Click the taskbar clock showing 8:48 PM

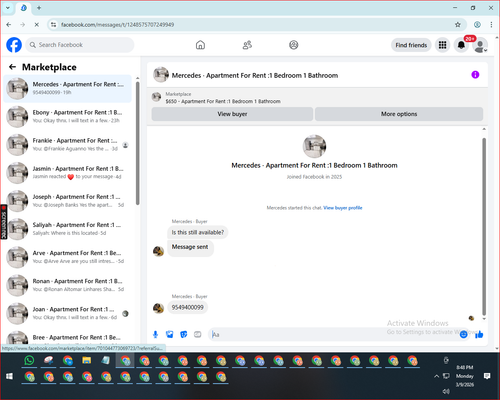click(465, 376)
